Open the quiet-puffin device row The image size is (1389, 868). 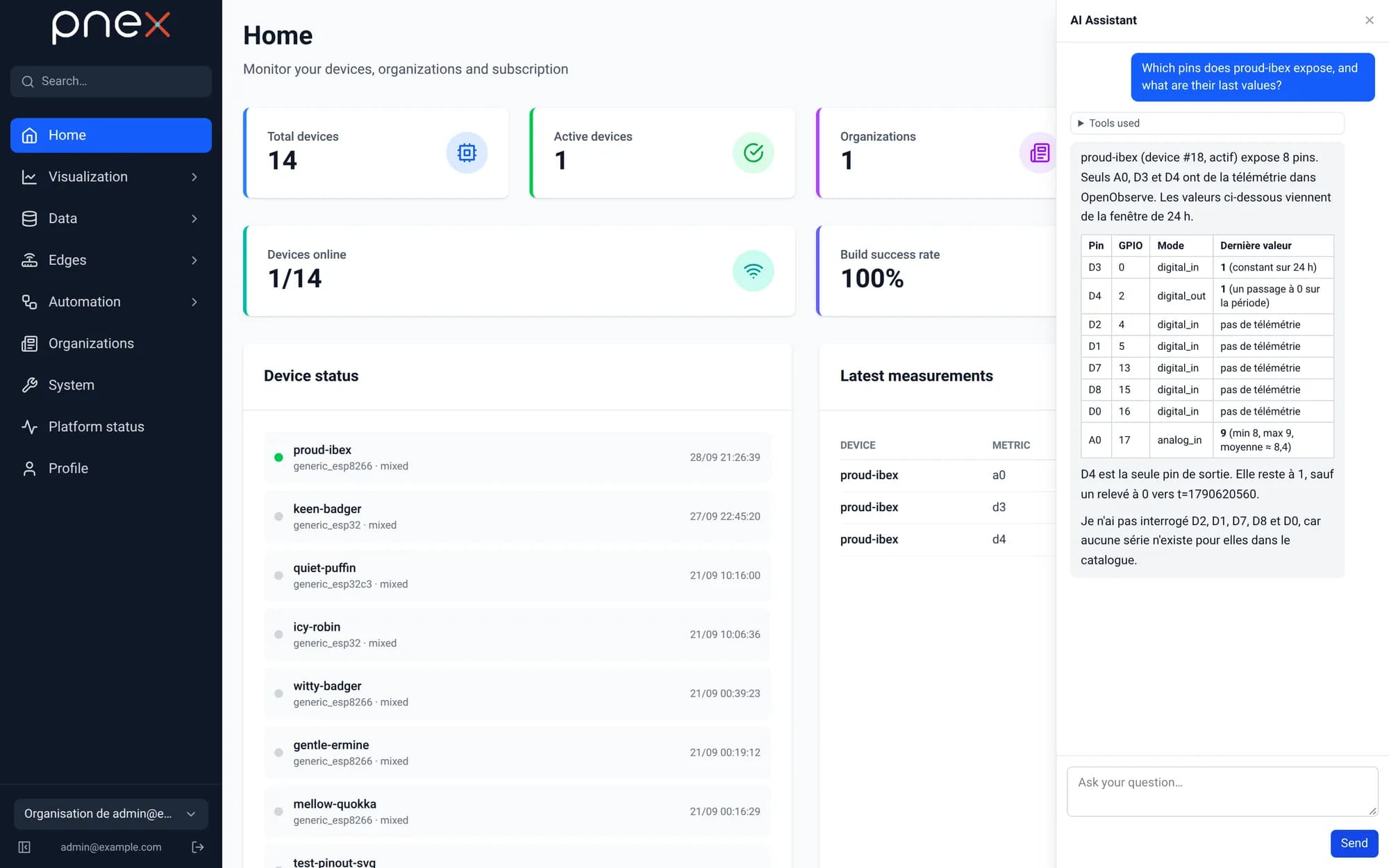point(517,576)
